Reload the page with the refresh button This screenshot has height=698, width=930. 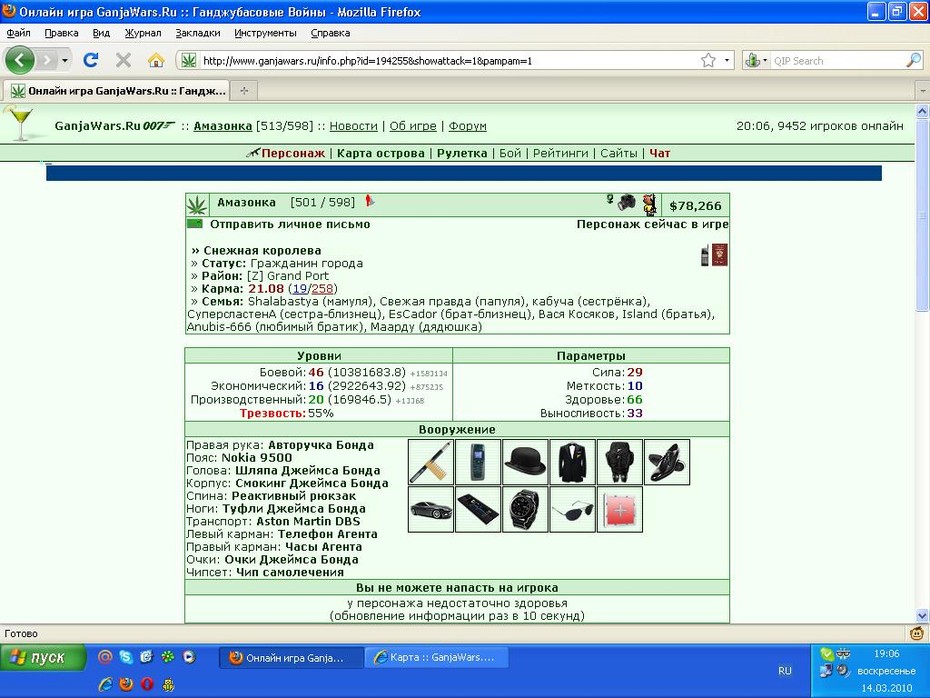click(x=91, y=60)
